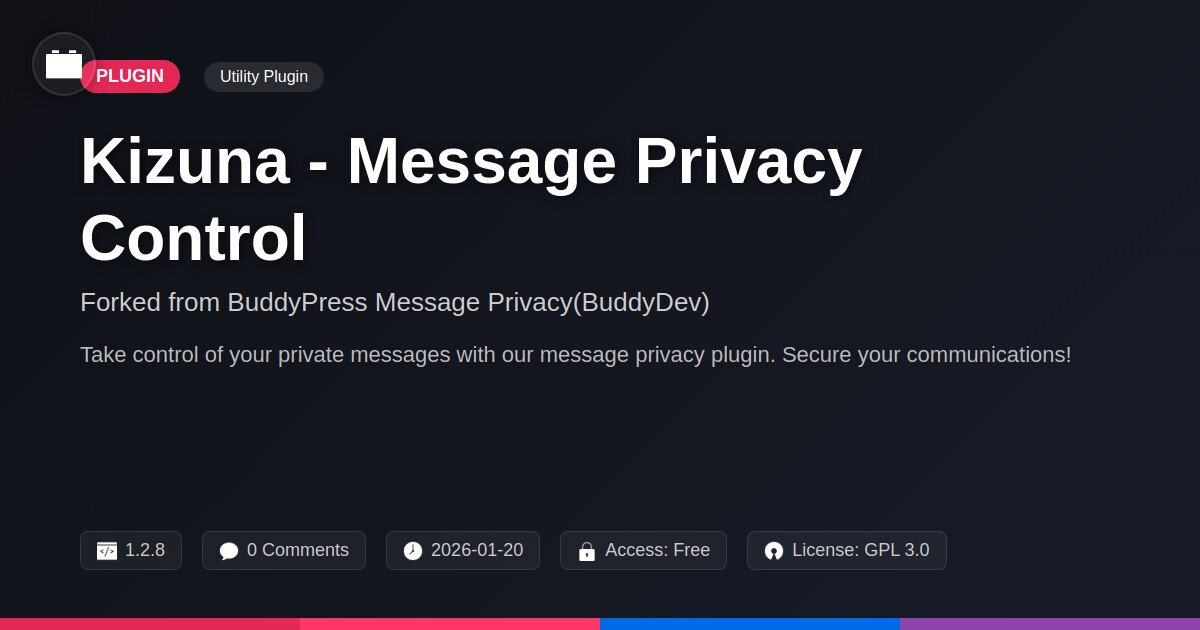
Task: Click the pink color bar segment at bottom
Action: click(x=450, y=624)
